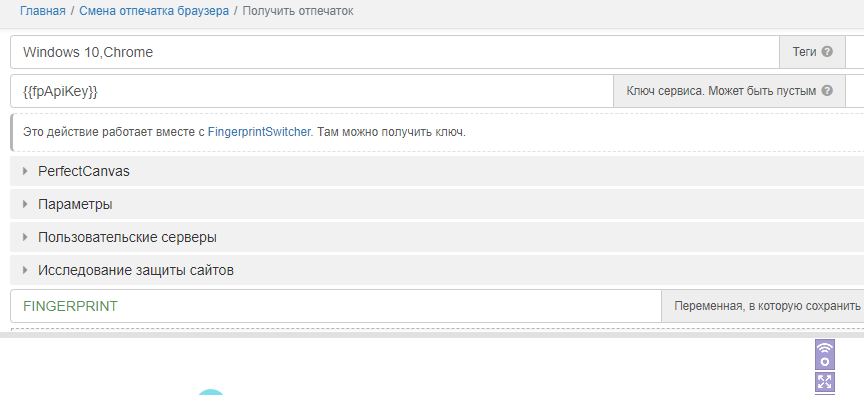The image size is (864, 395).
Task: Show help icon for Ключ сервиса
Action: point(827,91)
